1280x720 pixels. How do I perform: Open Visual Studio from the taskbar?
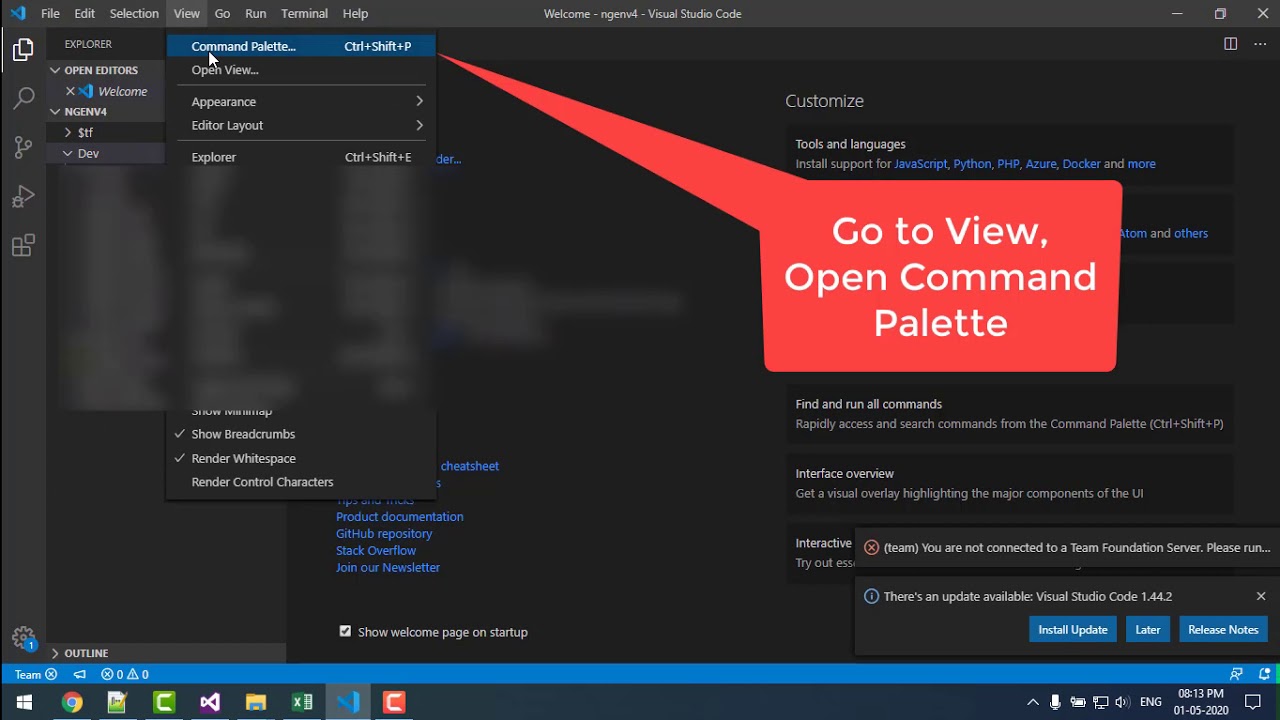(210, 702)
